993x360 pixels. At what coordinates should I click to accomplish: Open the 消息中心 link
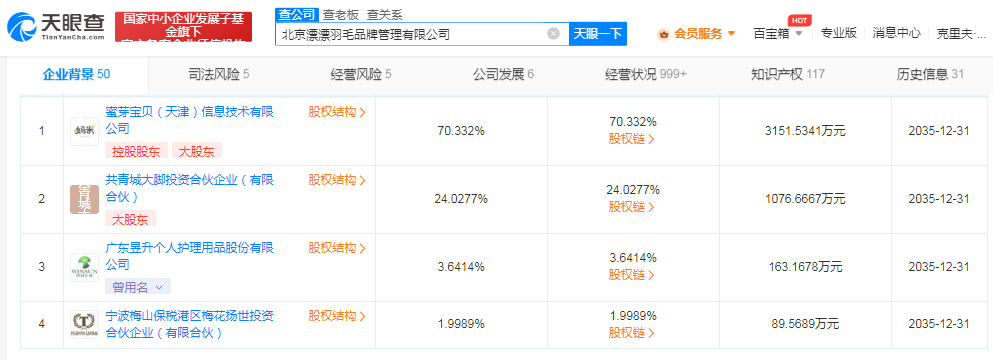point(896,33)
